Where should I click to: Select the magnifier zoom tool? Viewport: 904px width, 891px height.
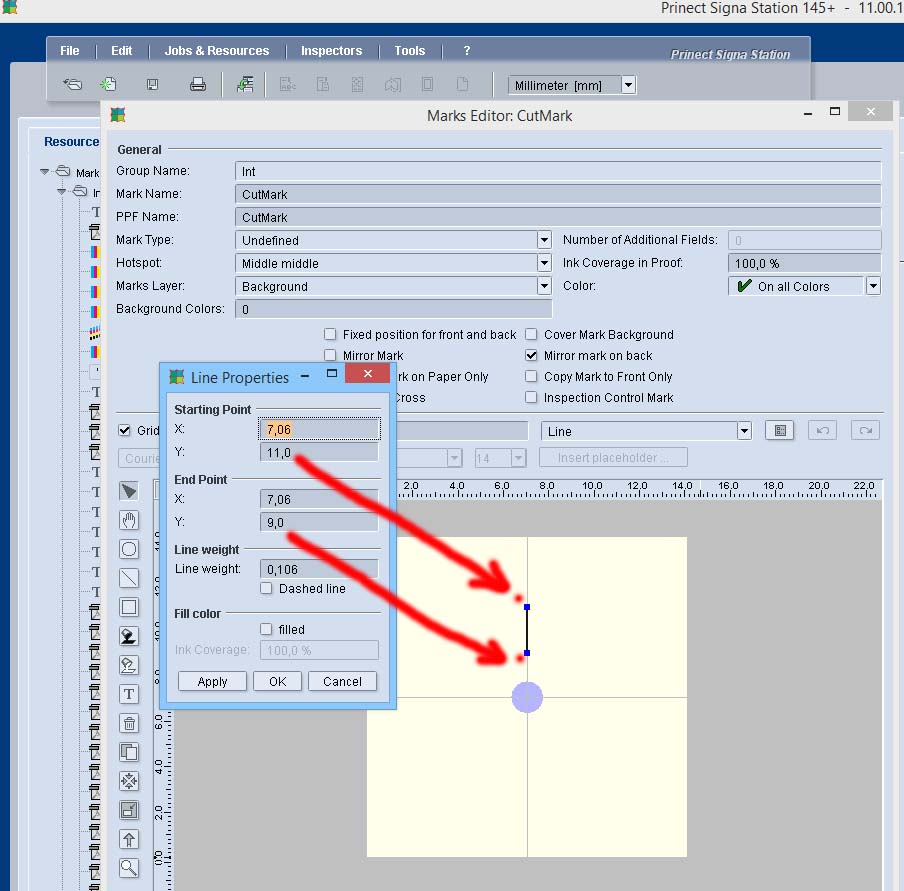[129, 868]
